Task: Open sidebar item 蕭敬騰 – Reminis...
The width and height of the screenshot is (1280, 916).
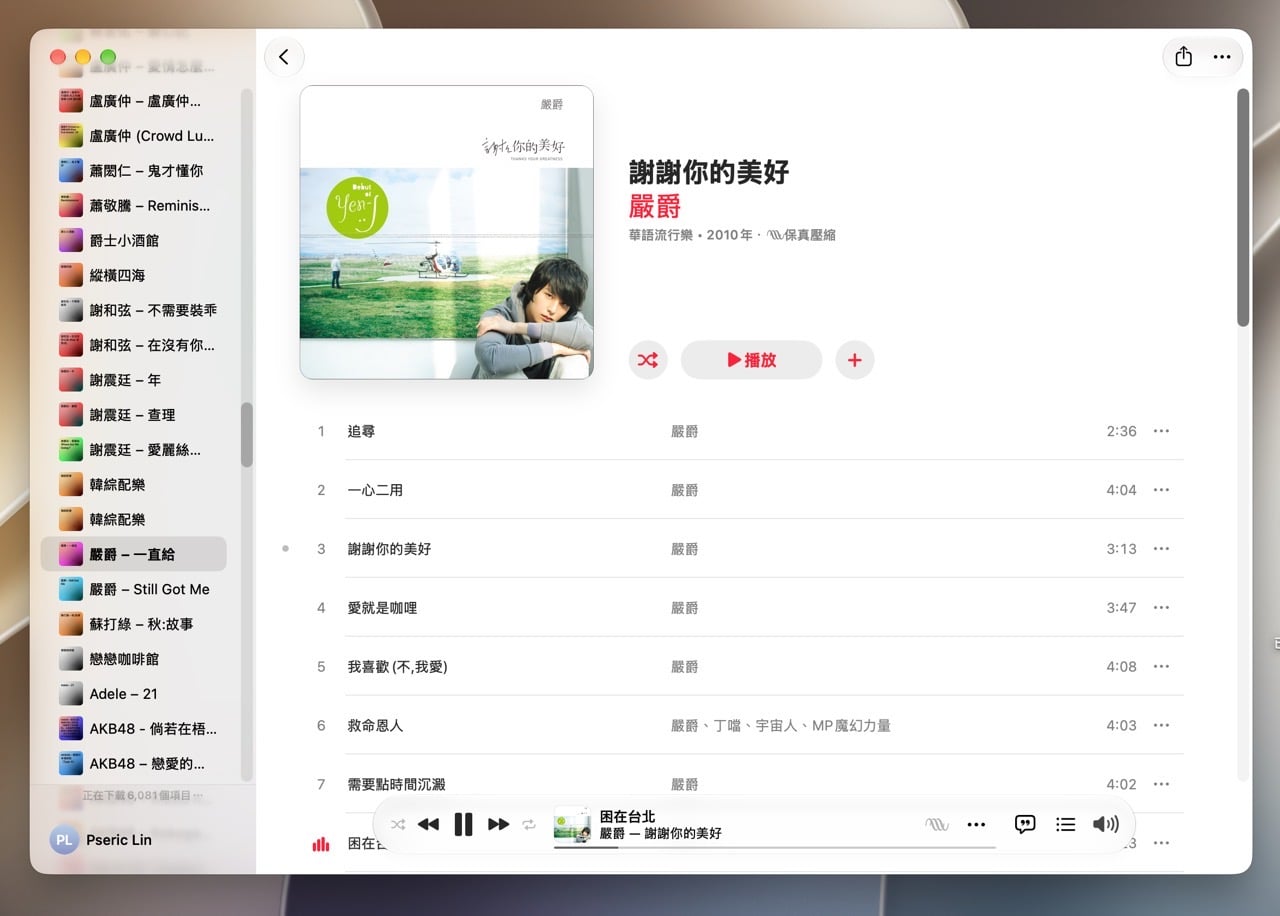Action: coord(134,205)
